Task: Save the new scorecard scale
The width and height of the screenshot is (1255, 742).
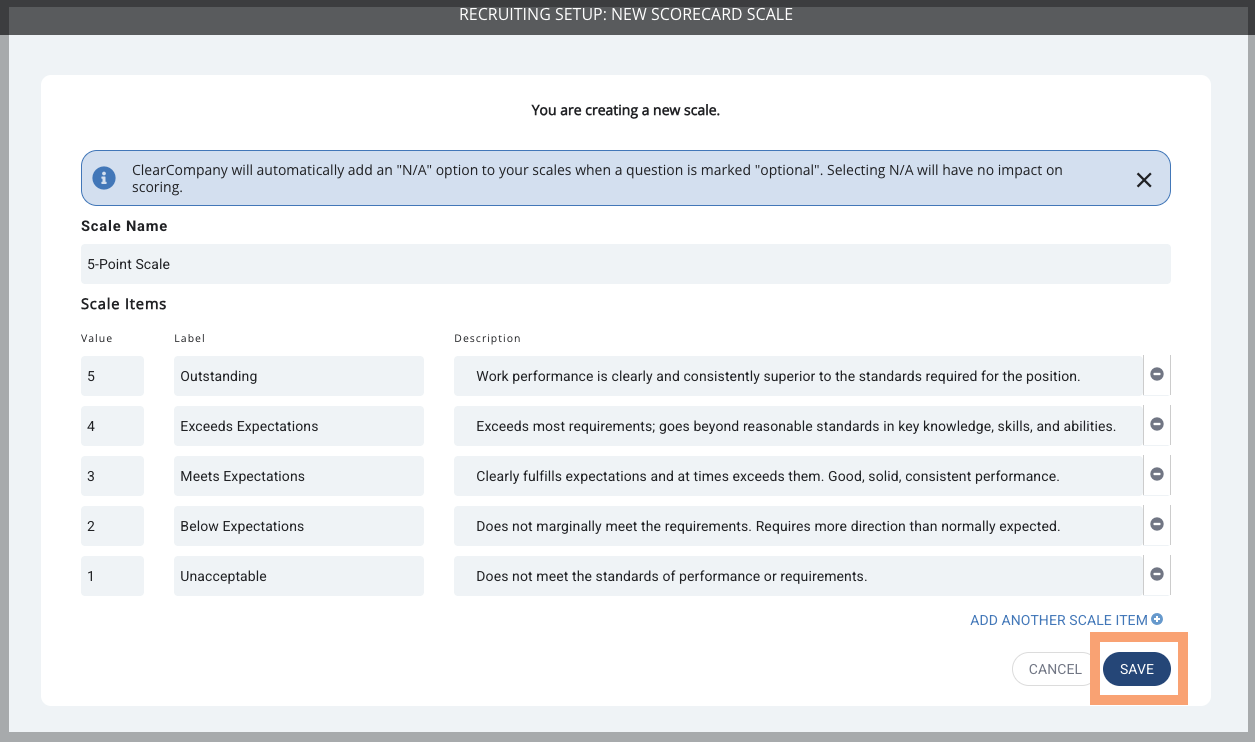Action: [x=1137, y=669]
